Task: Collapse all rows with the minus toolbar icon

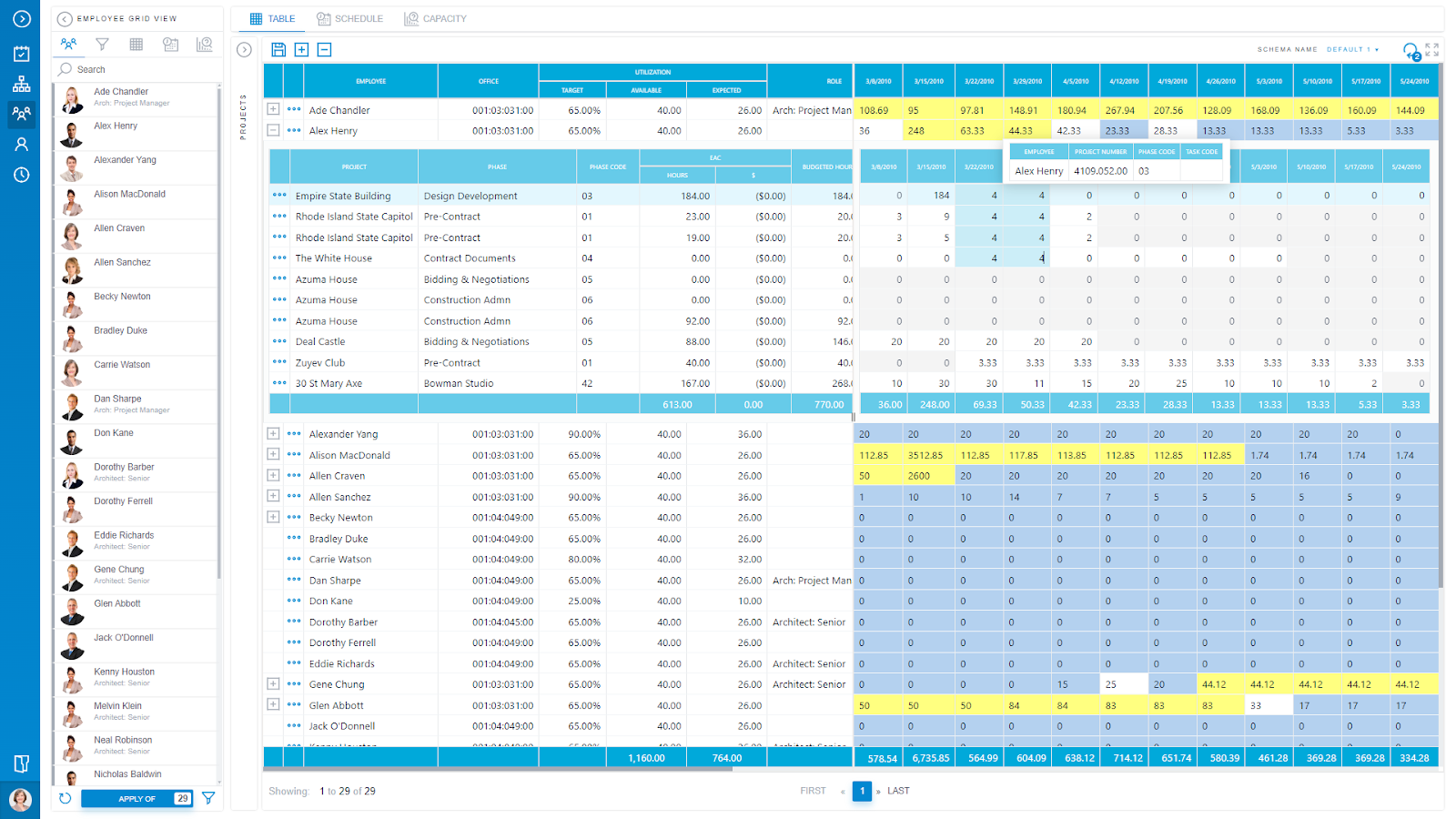Action: [324, 49]
